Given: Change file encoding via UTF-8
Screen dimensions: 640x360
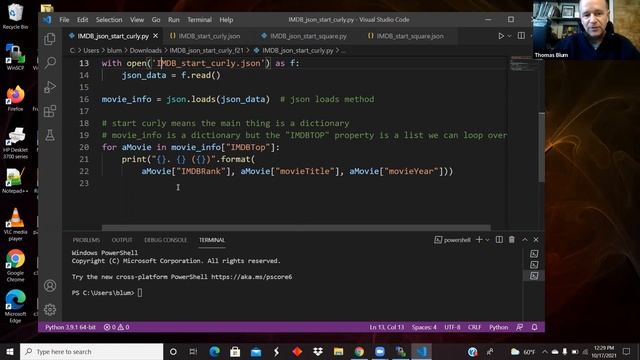Looking at the screenshot, I should coord(452,327).
